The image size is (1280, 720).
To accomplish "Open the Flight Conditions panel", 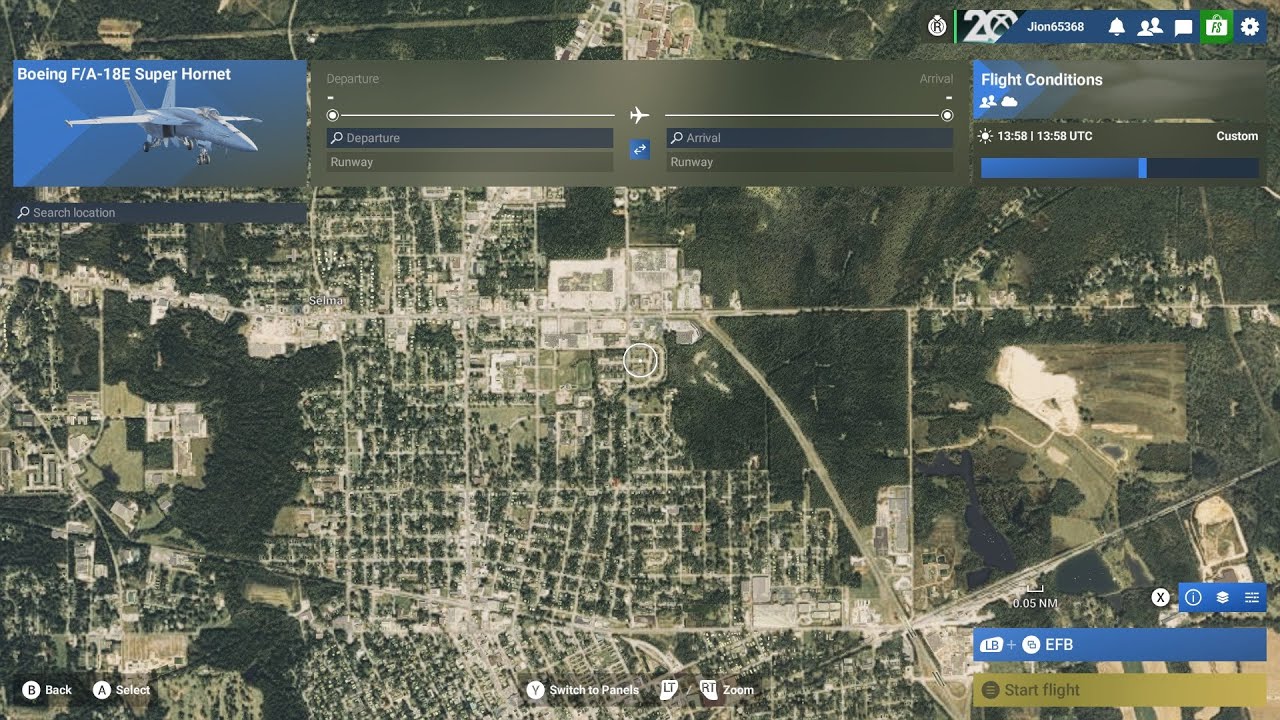I will tap(1120, 90).
